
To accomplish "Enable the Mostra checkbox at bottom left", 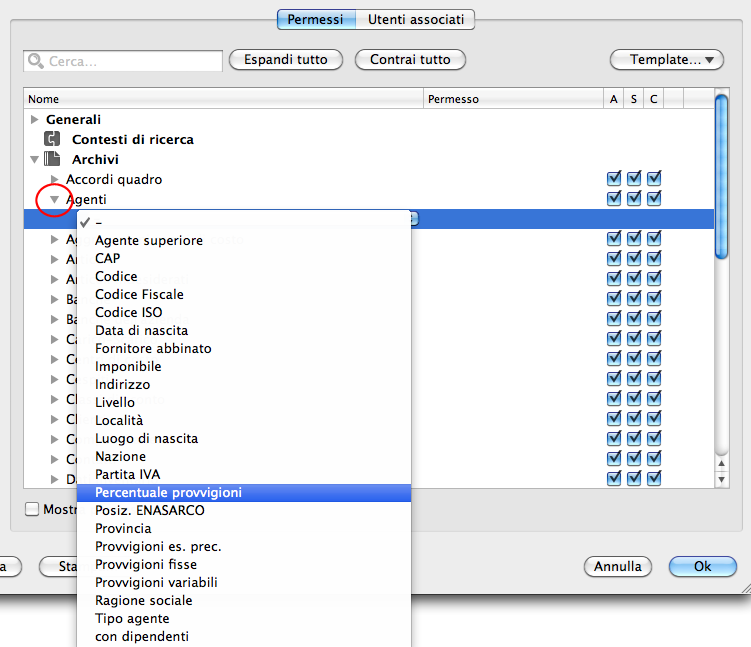I will click(x=32, y=509).
